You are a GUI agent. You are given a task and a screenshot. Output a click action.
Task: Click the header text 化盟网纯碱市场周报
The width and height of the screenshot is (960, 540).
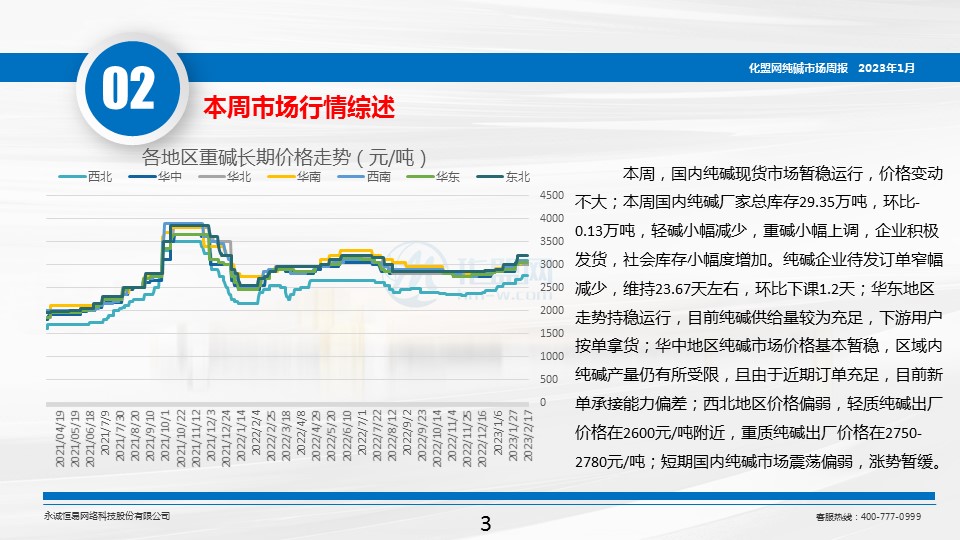coord(798,68)
